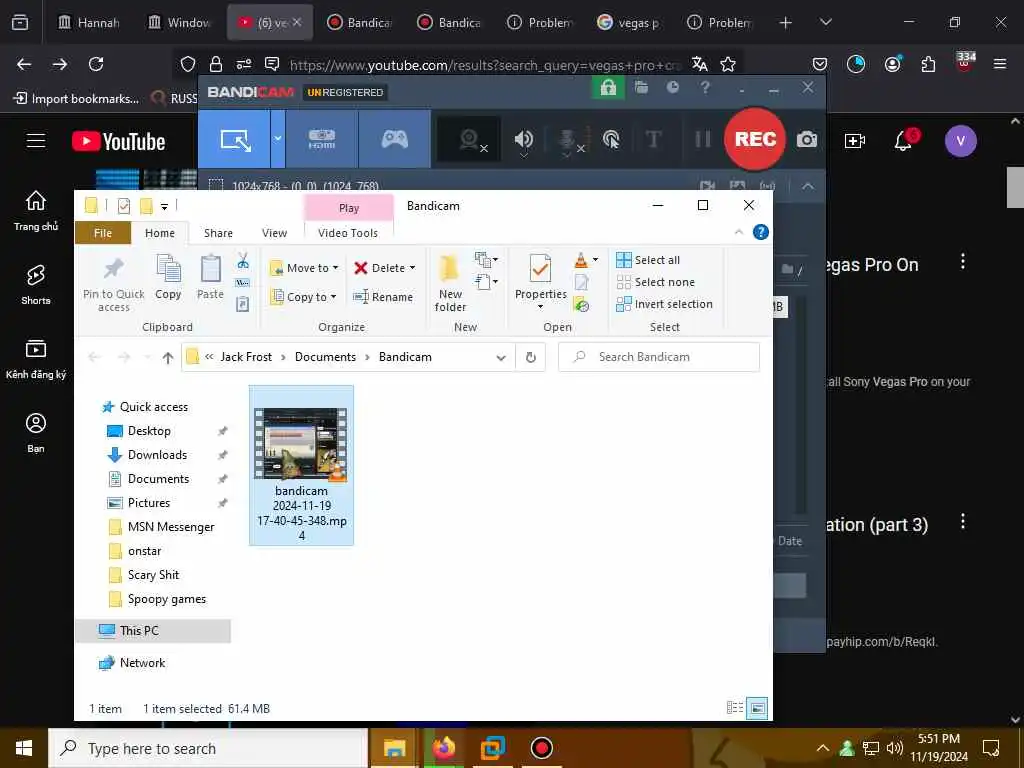Viewport: 1024px width, 768px height.
Task: Create a New folder
Action: 450,283
